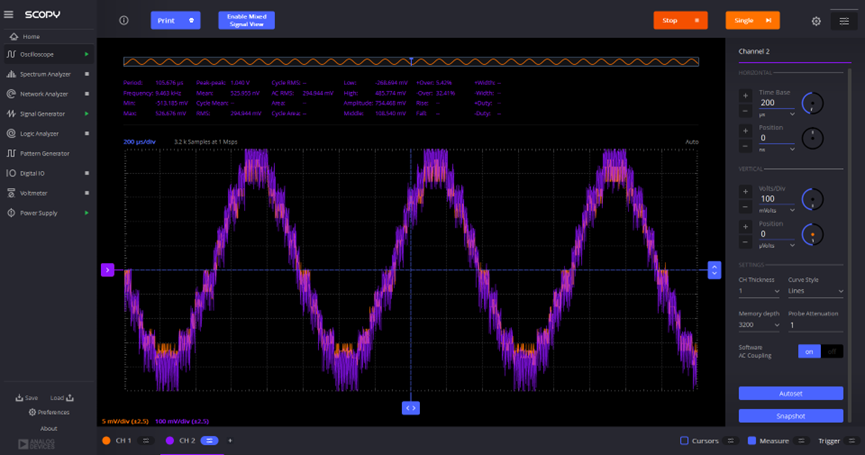
Task: Toggle Signal Generator run indicator in sidebar
Action: (87, 114)
